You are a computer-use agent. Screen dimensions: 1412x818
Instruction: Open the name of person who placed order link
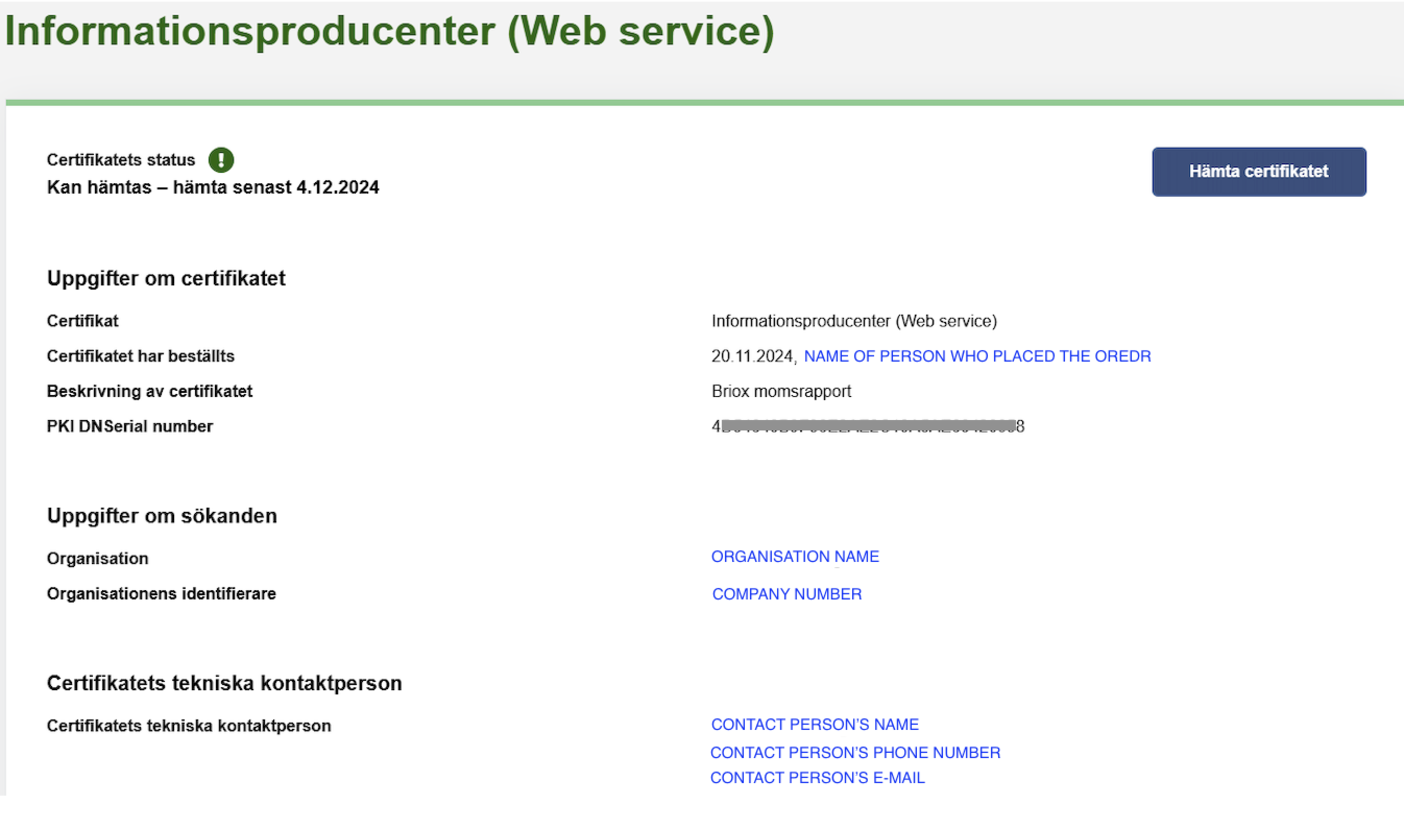pyautogui.click(x=977, y=357)
